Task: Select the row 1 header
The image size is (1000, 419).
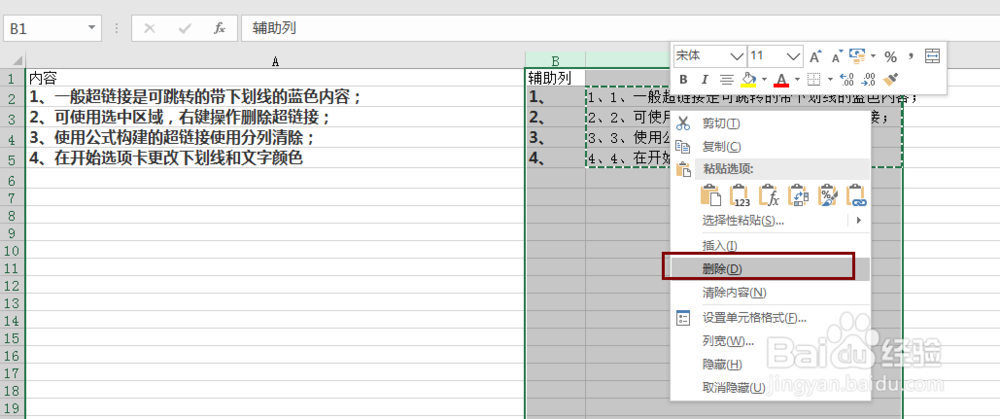Action: tap(12, 78)
